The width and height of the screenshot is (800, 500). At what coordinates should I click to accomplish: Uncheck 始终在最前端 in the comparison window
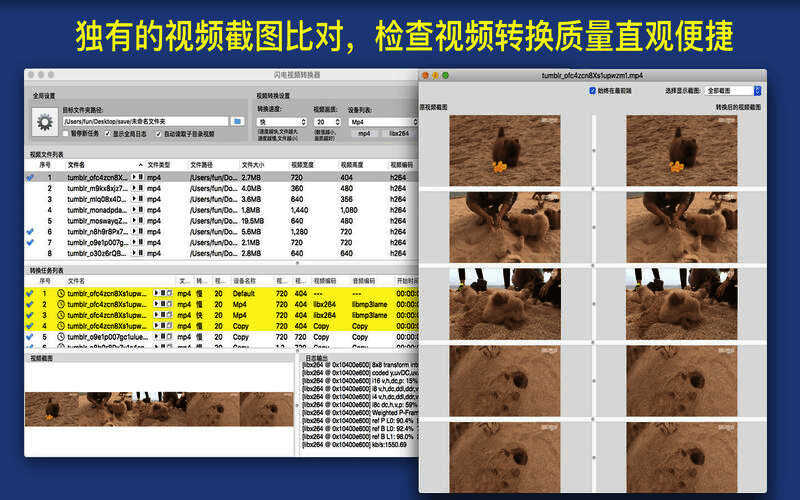click(593, 90)
